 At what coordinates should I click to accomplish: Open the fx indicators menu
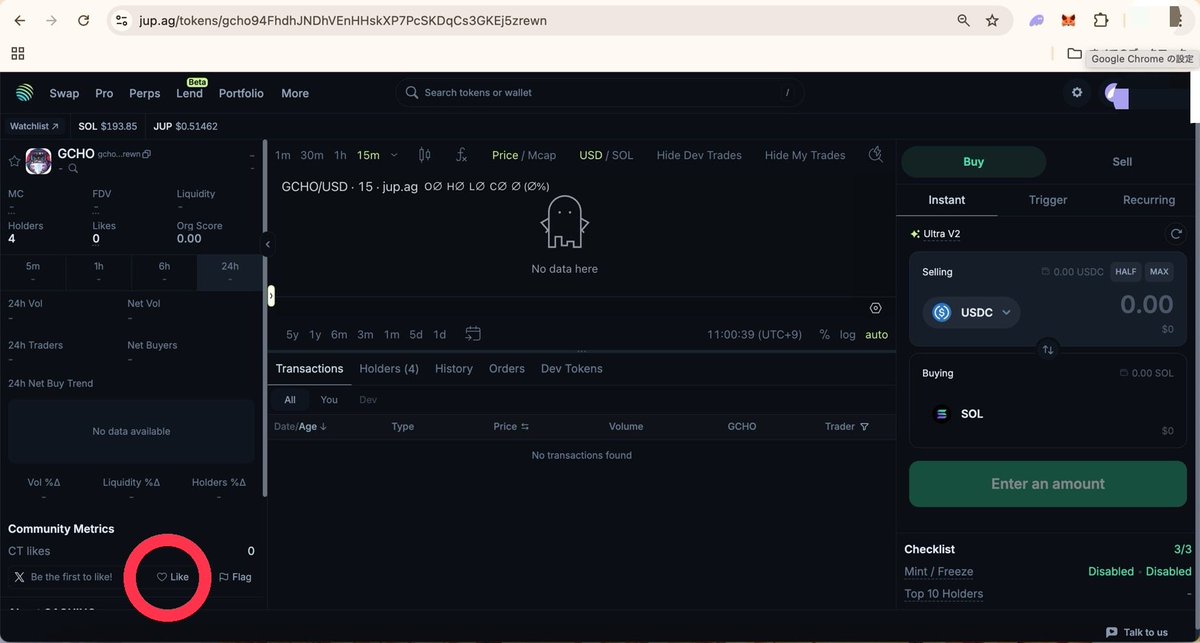pos(462,155)
